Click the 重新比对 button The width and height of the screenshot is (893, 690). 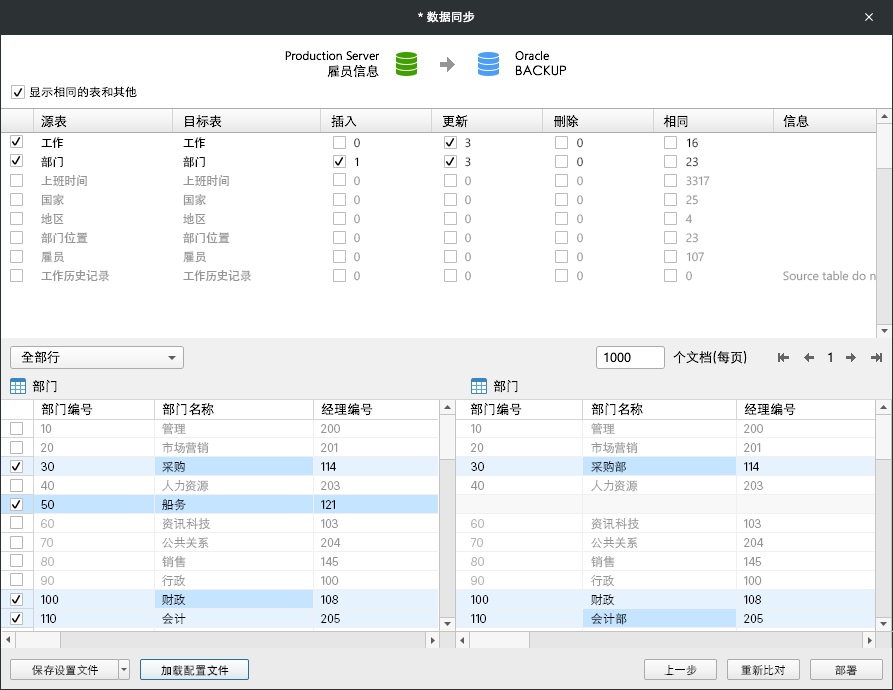tap(756, 670)
